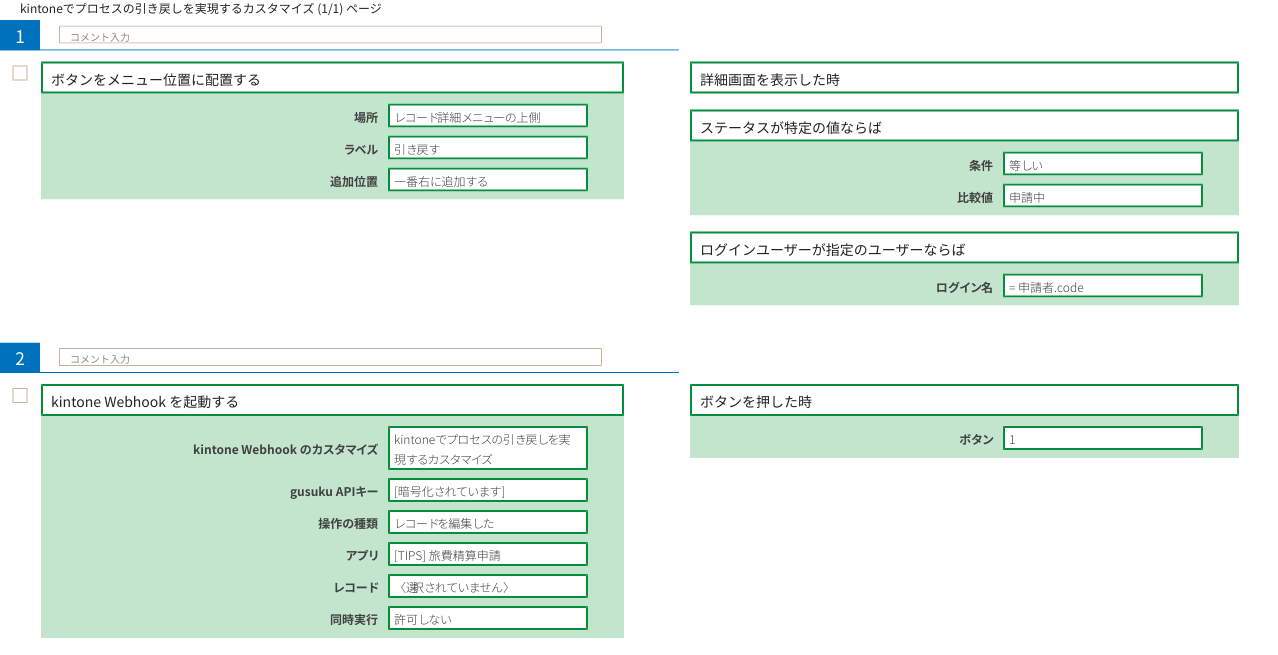Open the ボタンをメニュー位置に配置する action header

[332, 78]
